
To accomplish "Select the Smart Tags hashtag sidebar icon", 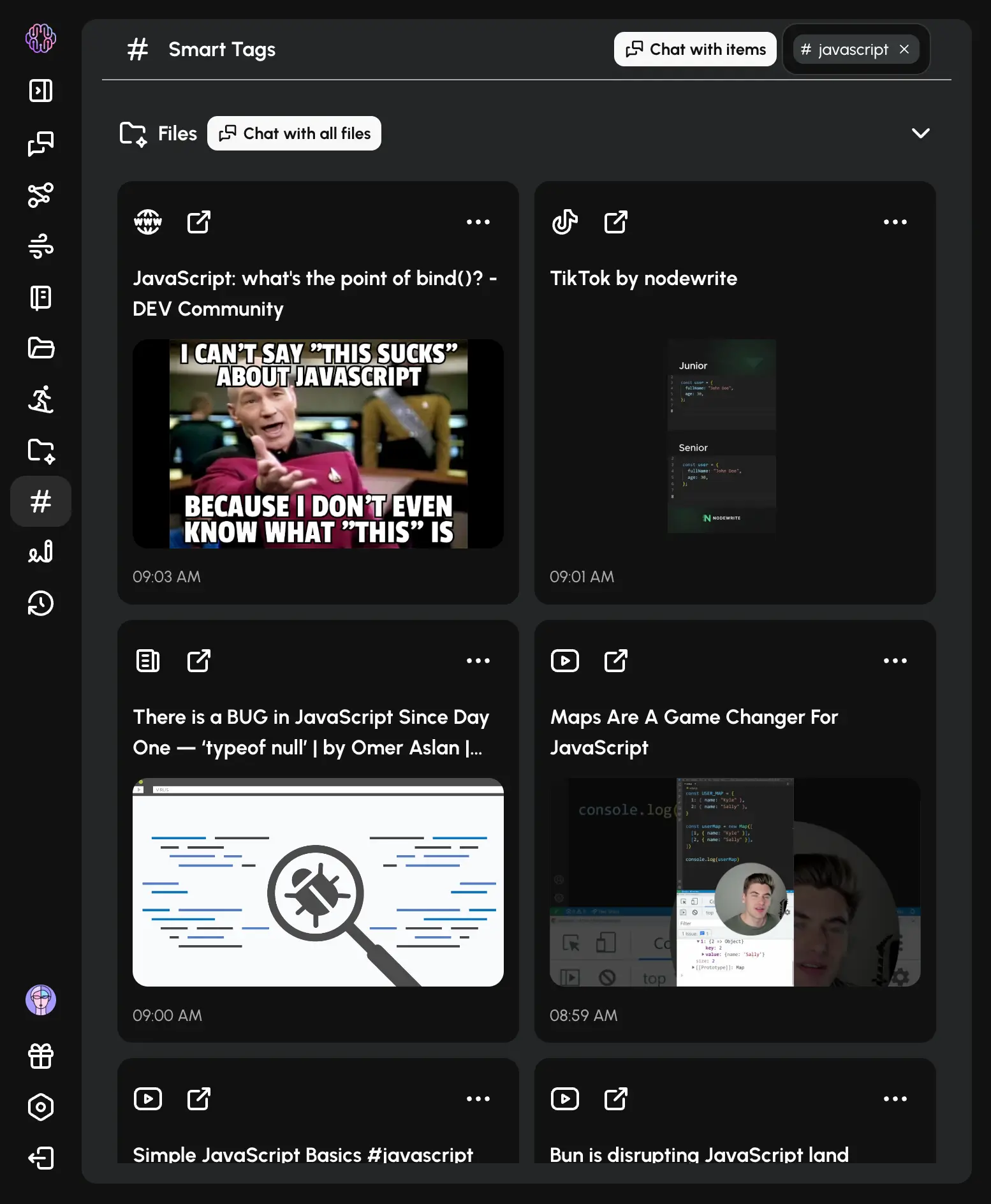I will tap(41, 501).
